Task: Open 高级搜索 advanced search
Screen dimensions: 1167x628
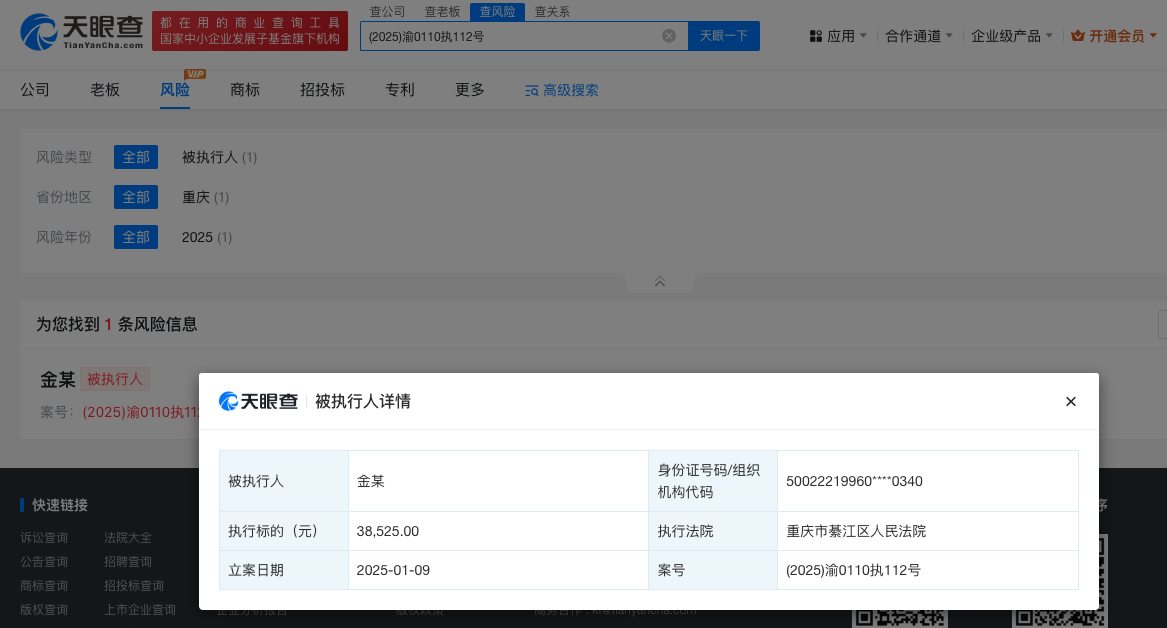Action: click(562, 90)
